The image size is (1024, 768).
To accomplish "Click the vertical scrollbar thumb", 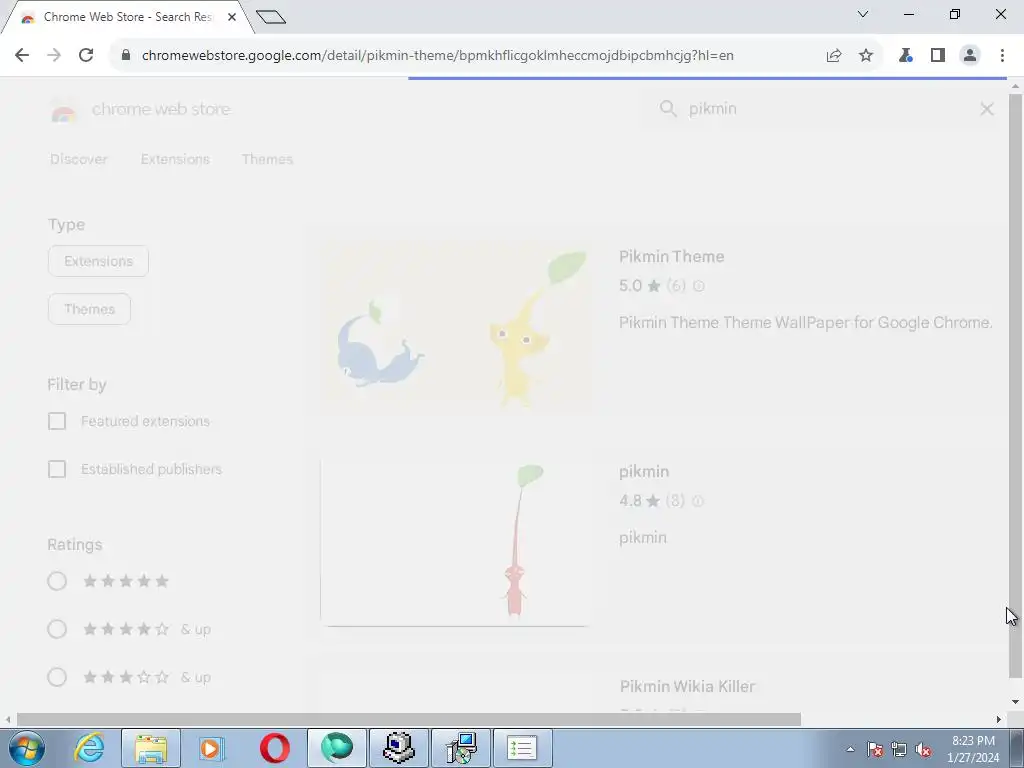I will pyautogui.click(x=1015, y=387).
